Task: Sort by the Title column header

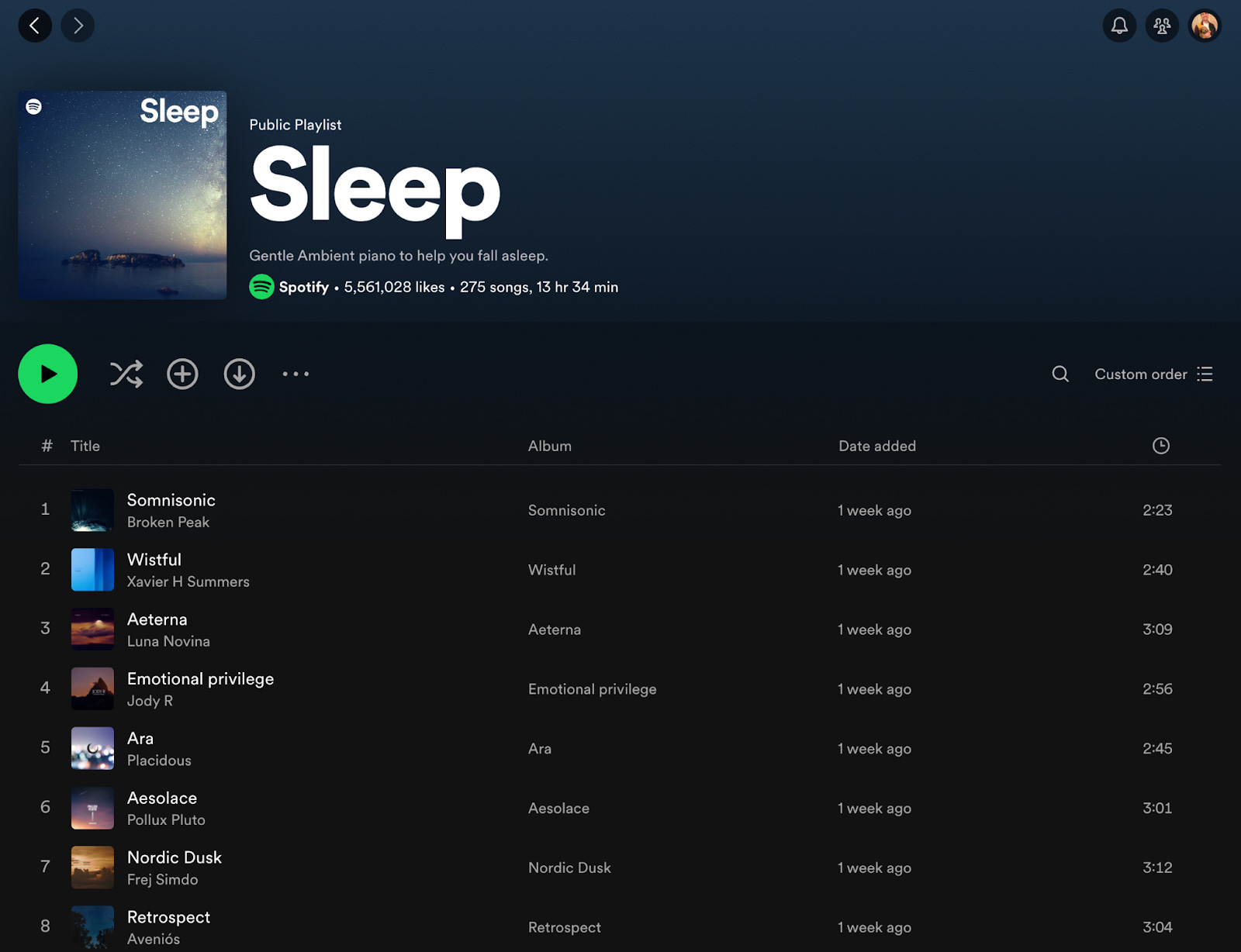Action: [x=85, y=446]
